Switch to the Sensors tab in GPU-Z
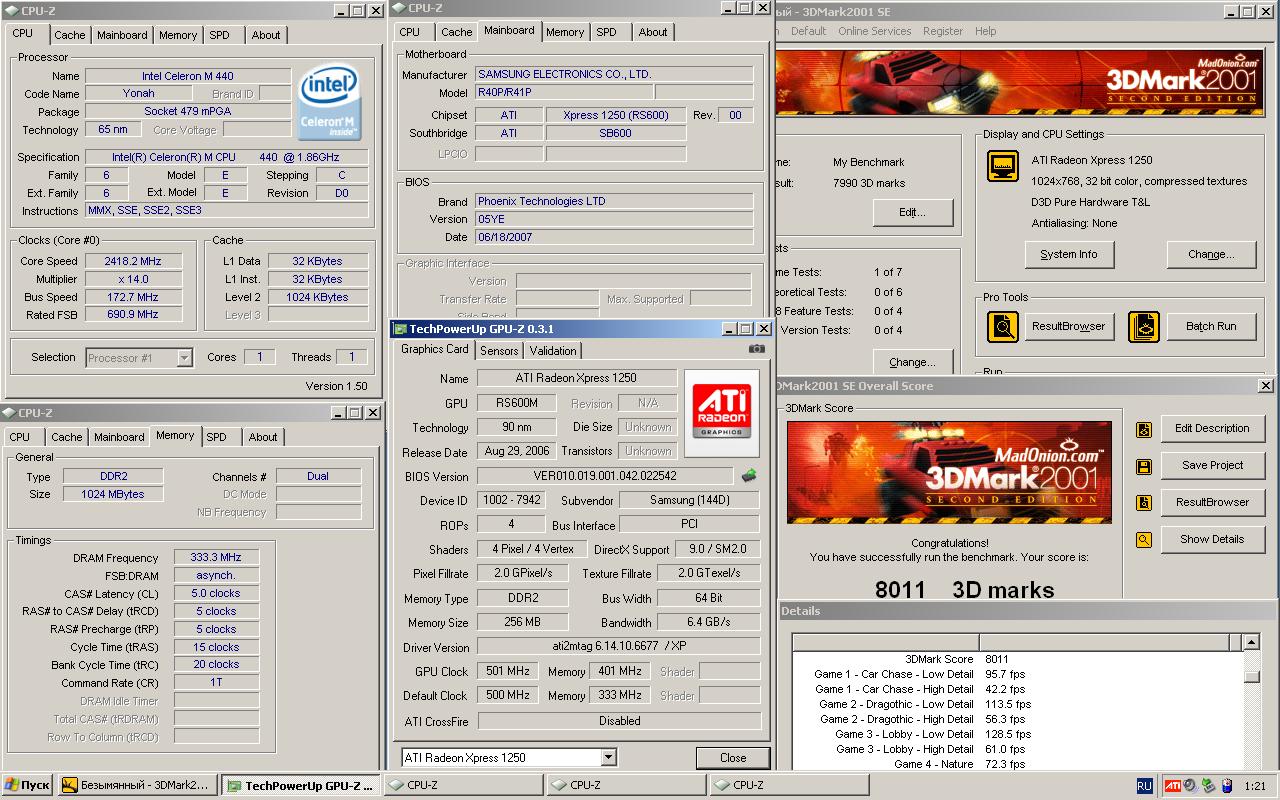 pyautogui.click(x=499, y=351)
